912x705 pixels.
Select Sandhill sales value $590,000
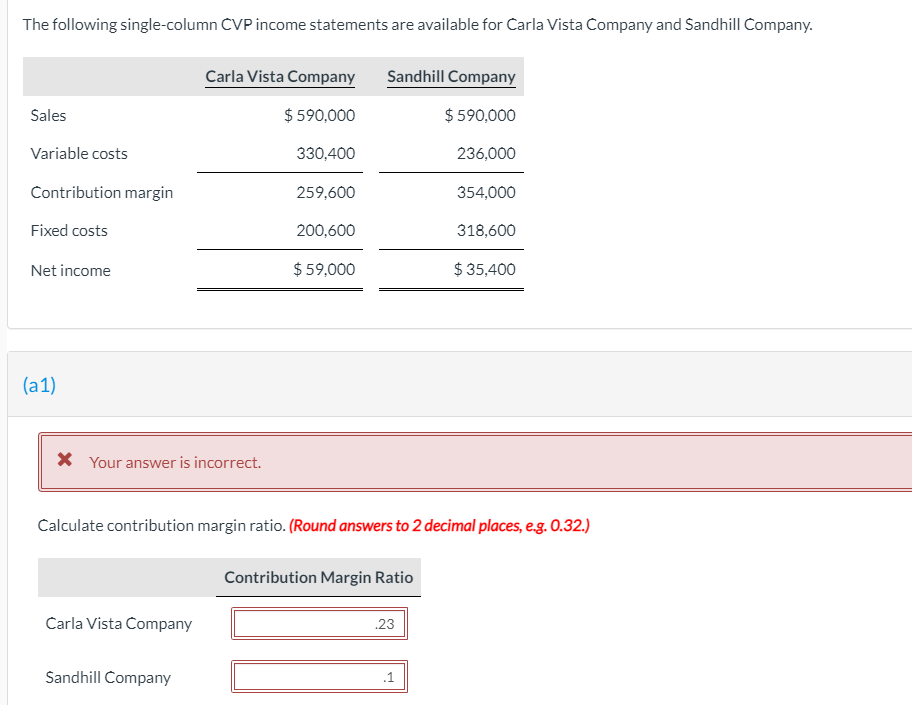click(x=480, y=116)
